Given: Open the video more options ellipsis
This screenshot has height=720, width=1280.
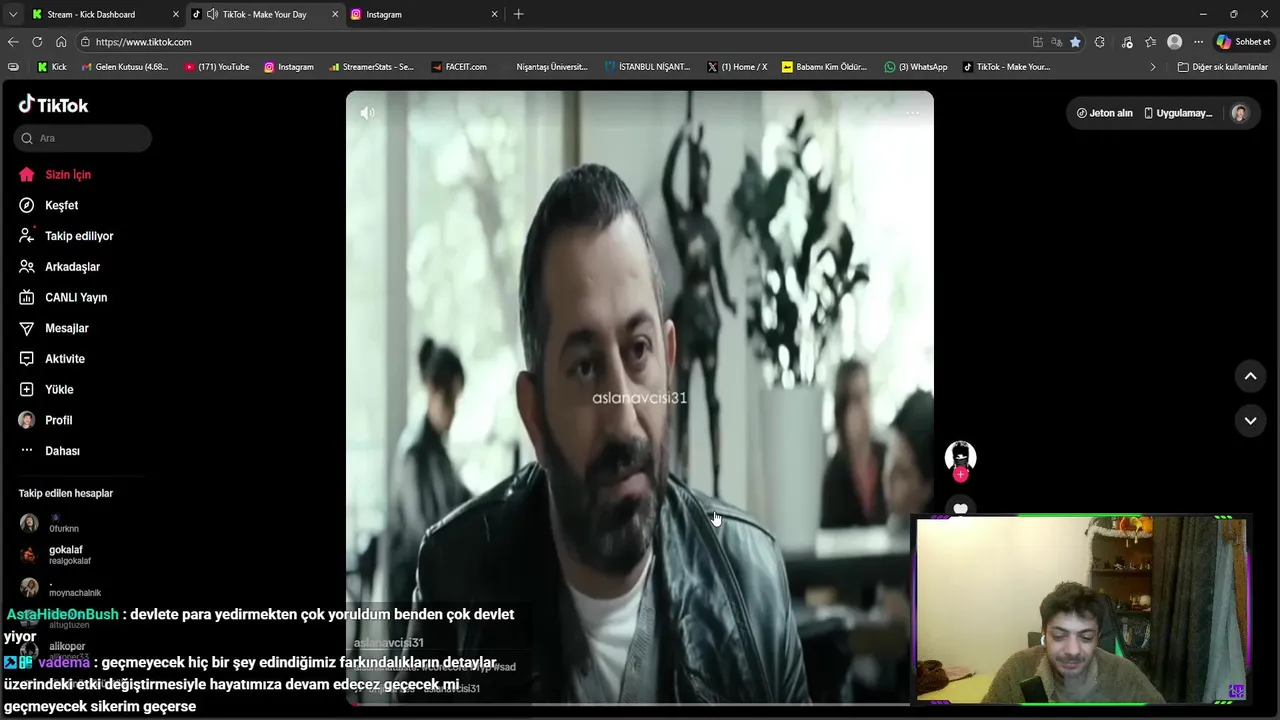Looking at the screenshot, I should [x=912, y=113].
